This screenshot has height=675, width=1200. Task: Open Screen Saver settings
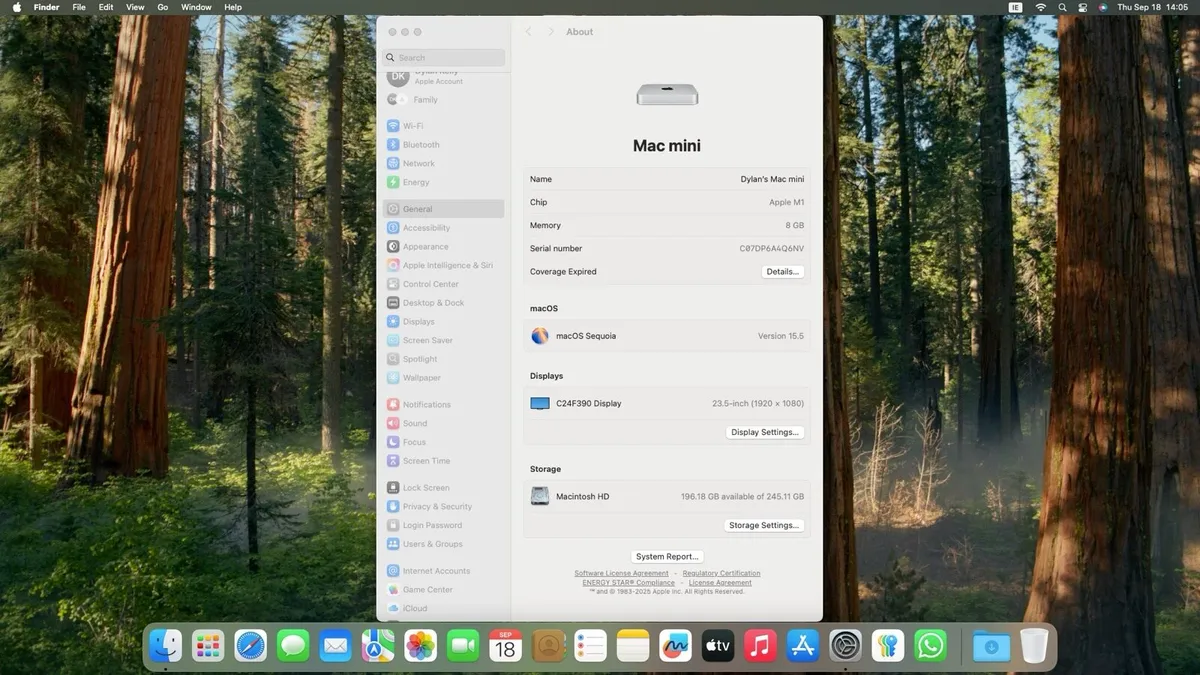point(443,340)
